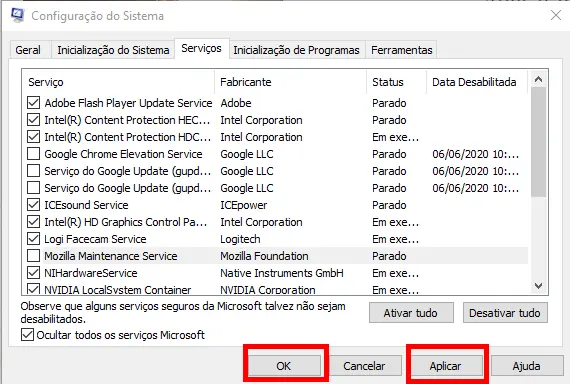Click the Cancelar button

click(x=364, y=366)
